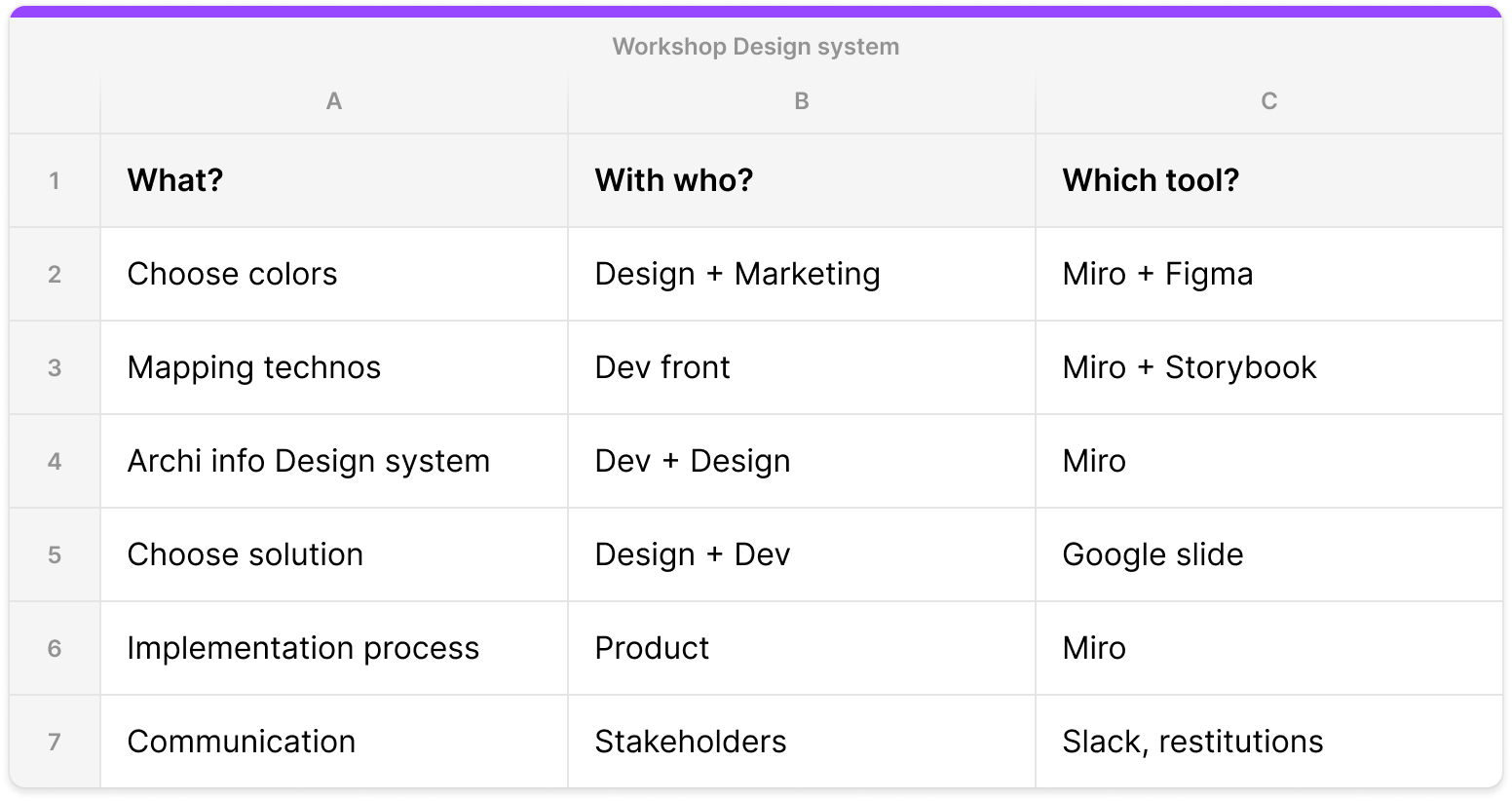Select column A header
The width and height of the screenshot is (1512, 801).
coord(333,101)
